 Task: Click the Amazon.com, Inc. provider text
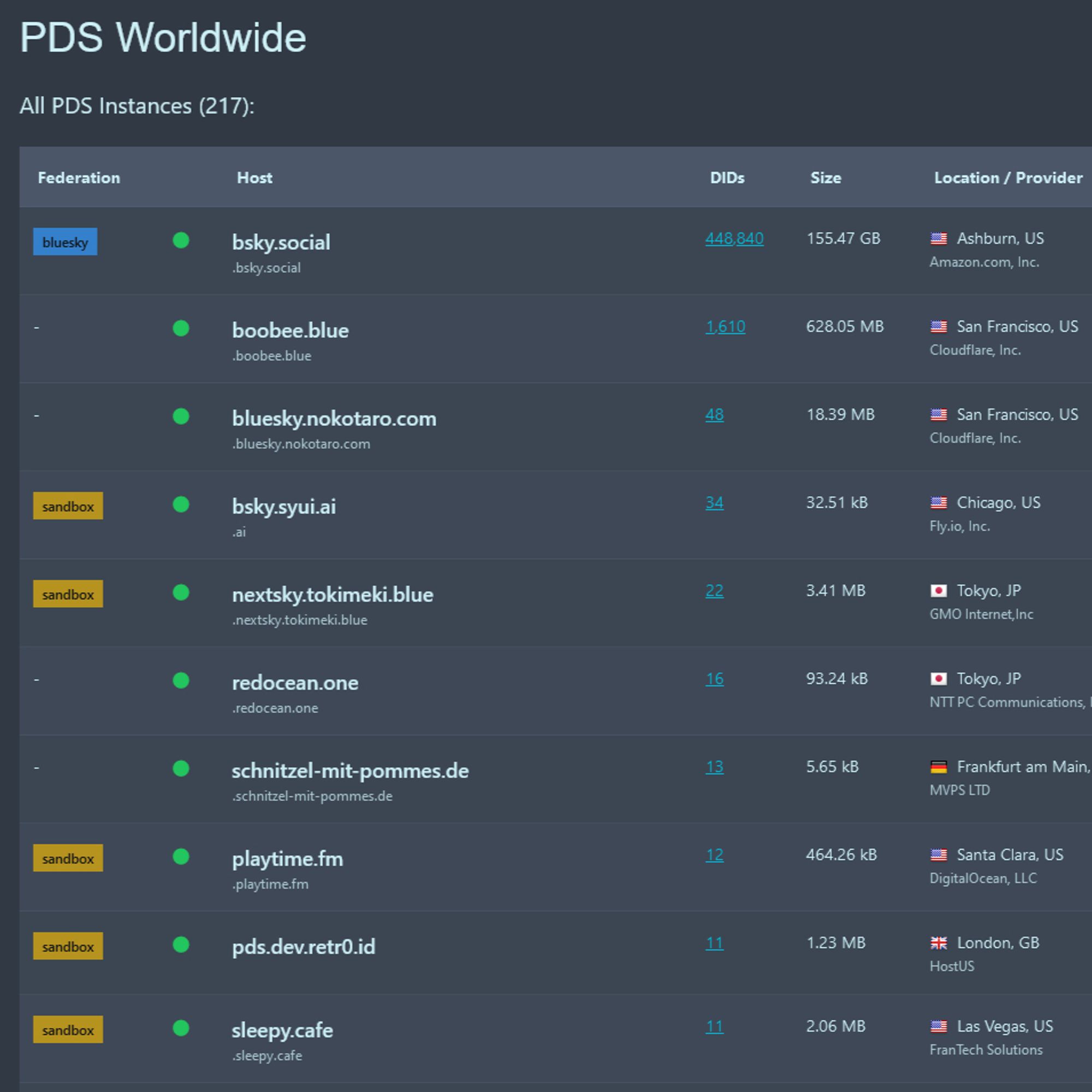click(984, 262)
